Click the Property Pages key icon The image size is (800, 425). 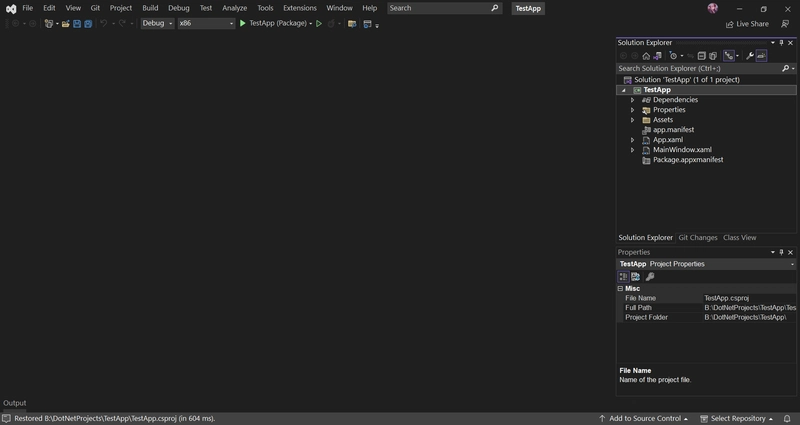pyautogui.click(x=650, y=277)
